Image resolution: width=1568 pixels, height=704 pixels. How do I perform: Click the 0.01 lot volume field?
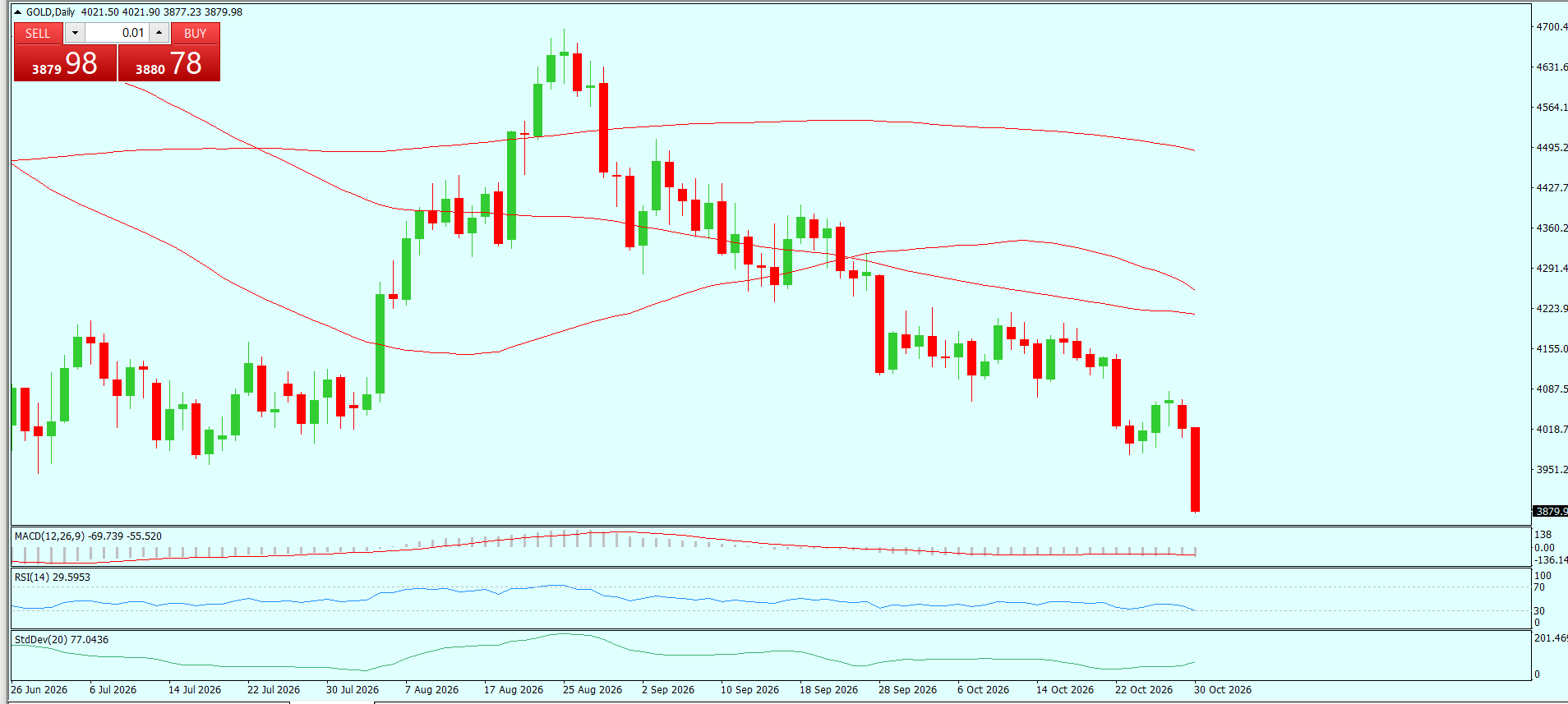click(x=117, y=33)
